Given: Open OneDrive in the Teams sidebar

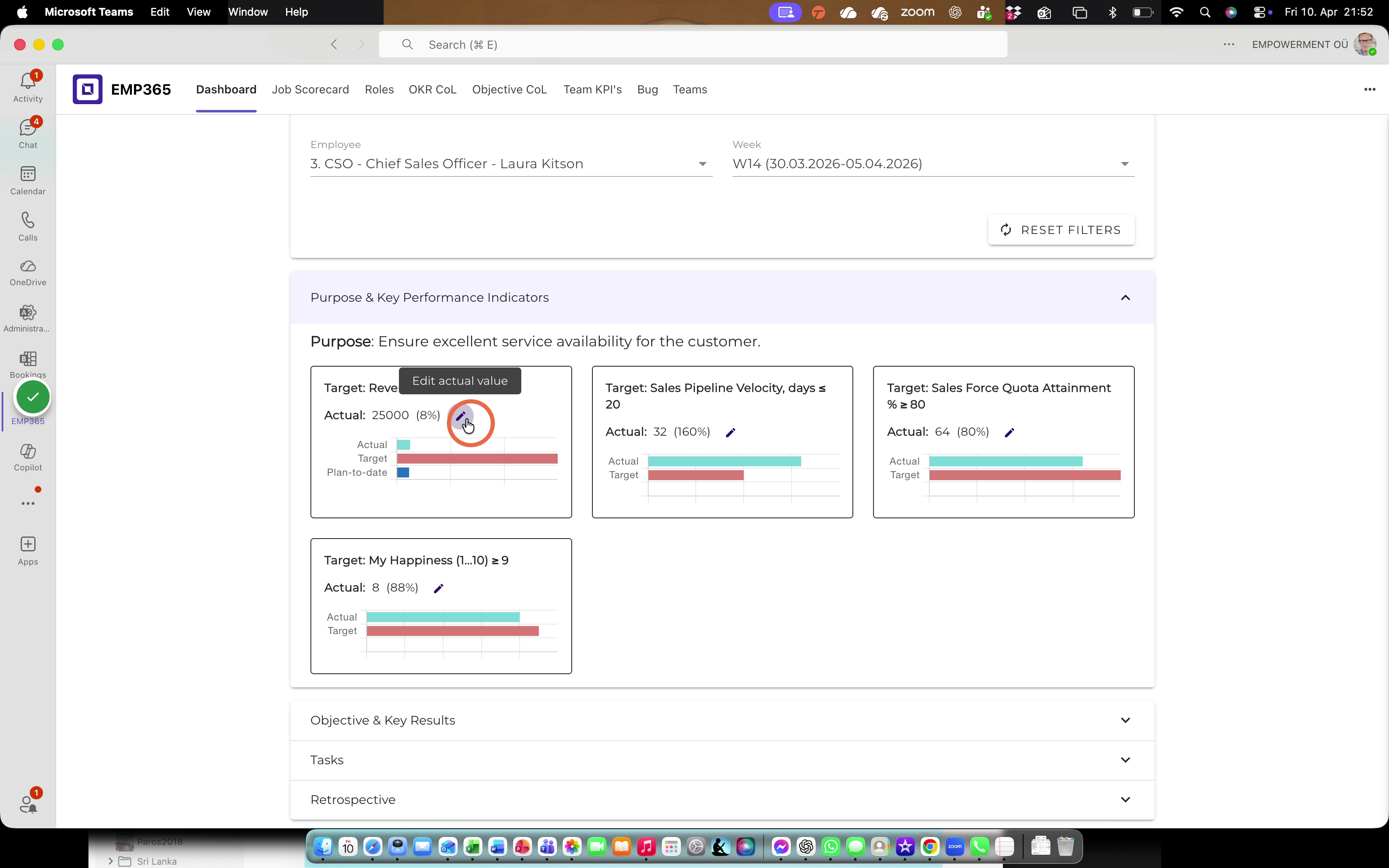Looking at the screenshot, I should pos(28,273).
